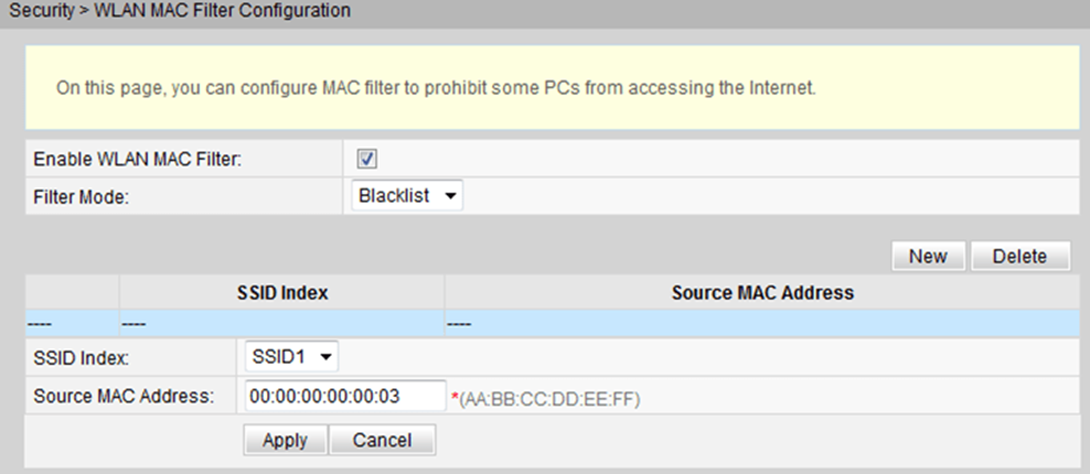Image resolution: width=1090 pixels, height=474 pixels.
Task: Toggle the Enable WLAN MAC Filter checkbox
Action: pos(366,159)
